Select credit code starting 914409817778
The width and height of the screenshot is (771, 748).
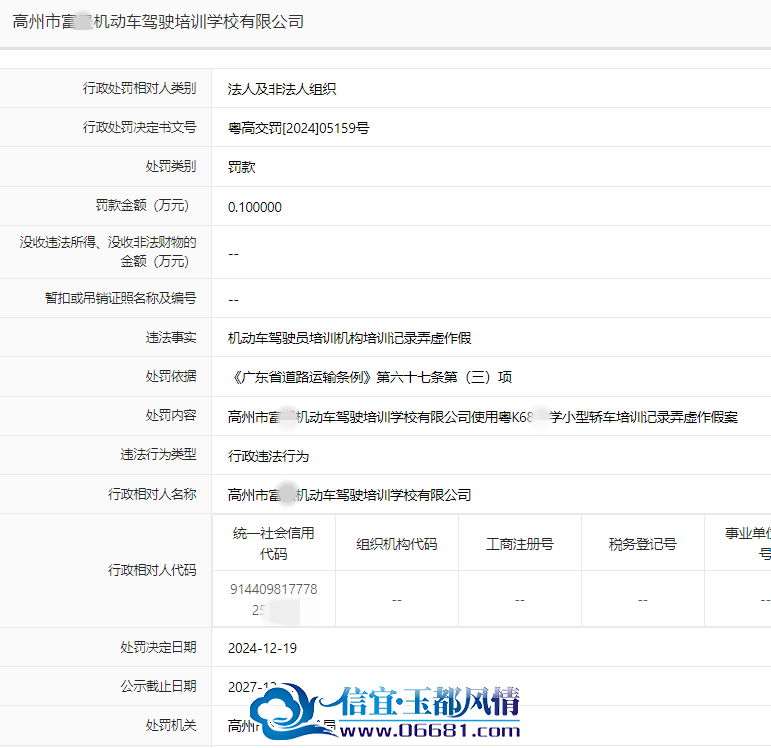(273, 599)
